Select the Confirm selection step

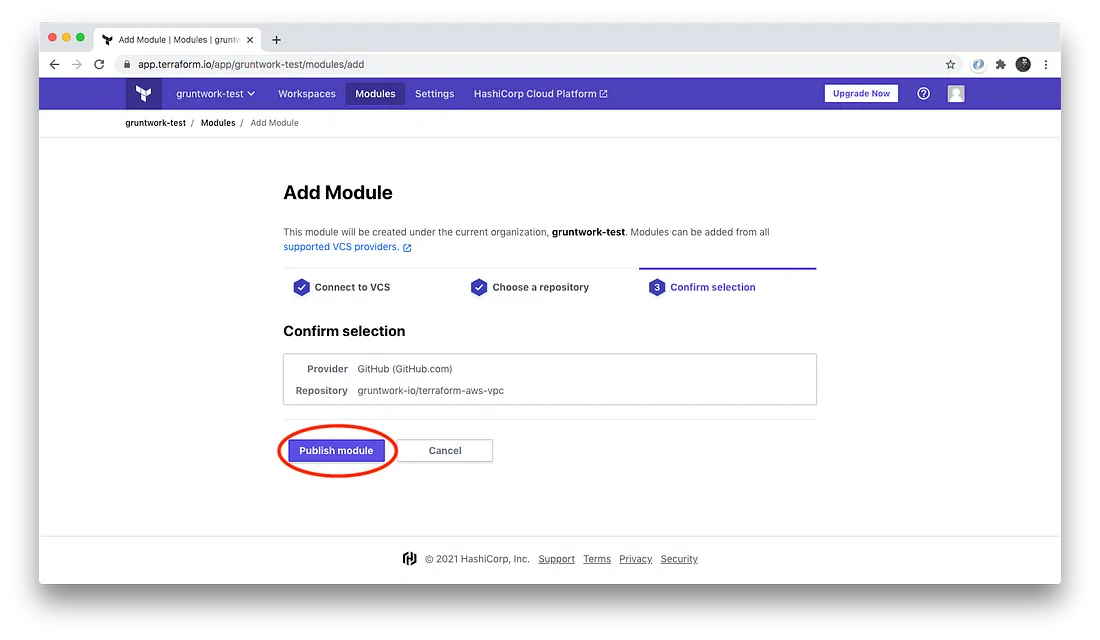click(702, 287)
